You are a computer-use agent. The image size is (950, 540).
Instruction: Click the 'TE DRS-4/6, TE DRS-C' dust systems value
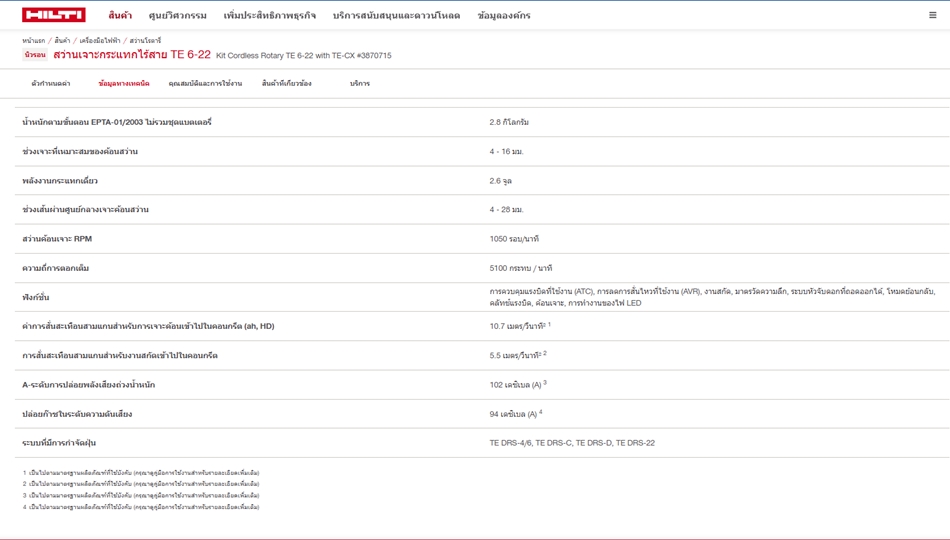coord(572,443)
